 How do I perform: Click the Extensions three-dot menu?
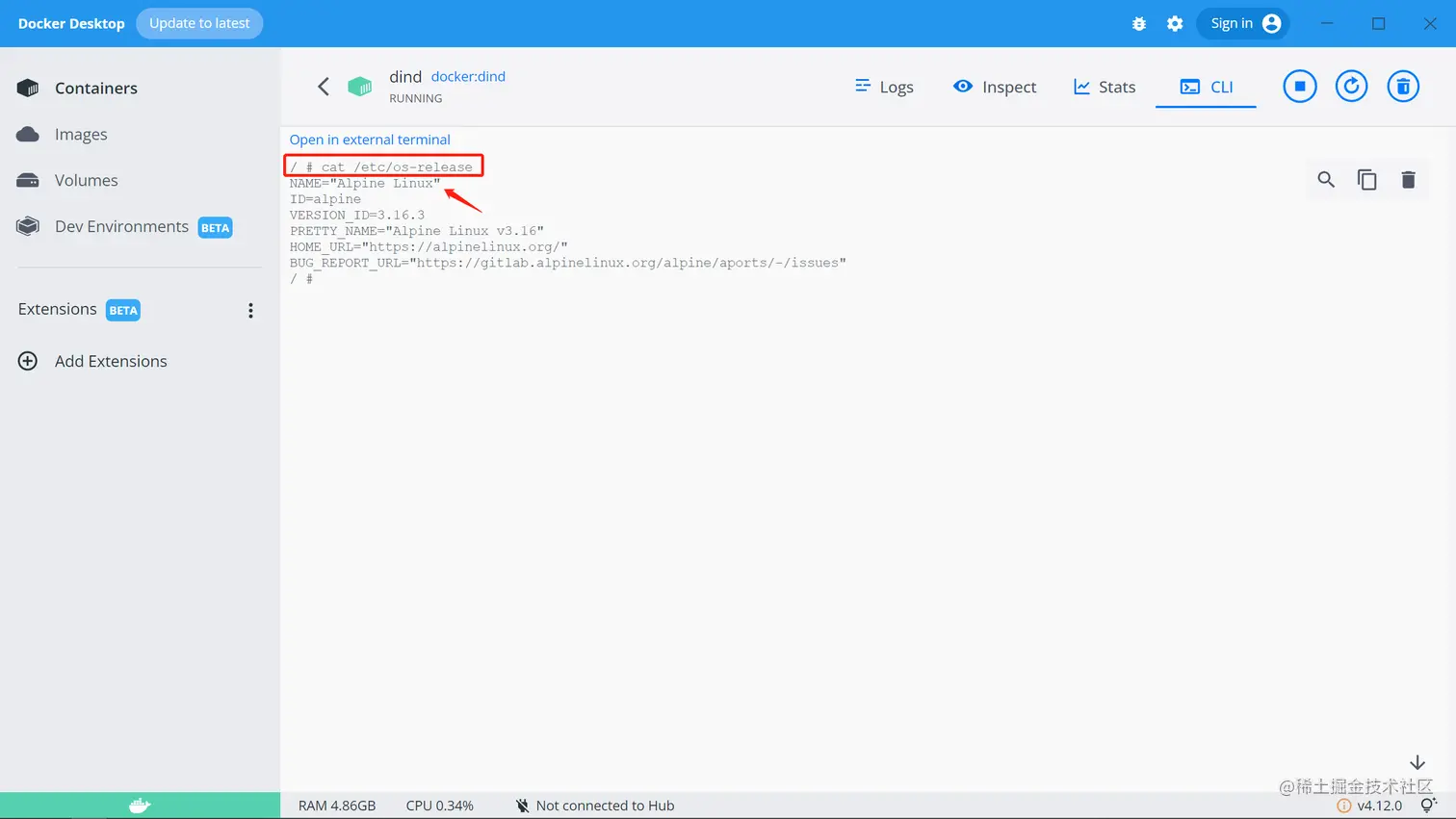[x=250, y=310]
